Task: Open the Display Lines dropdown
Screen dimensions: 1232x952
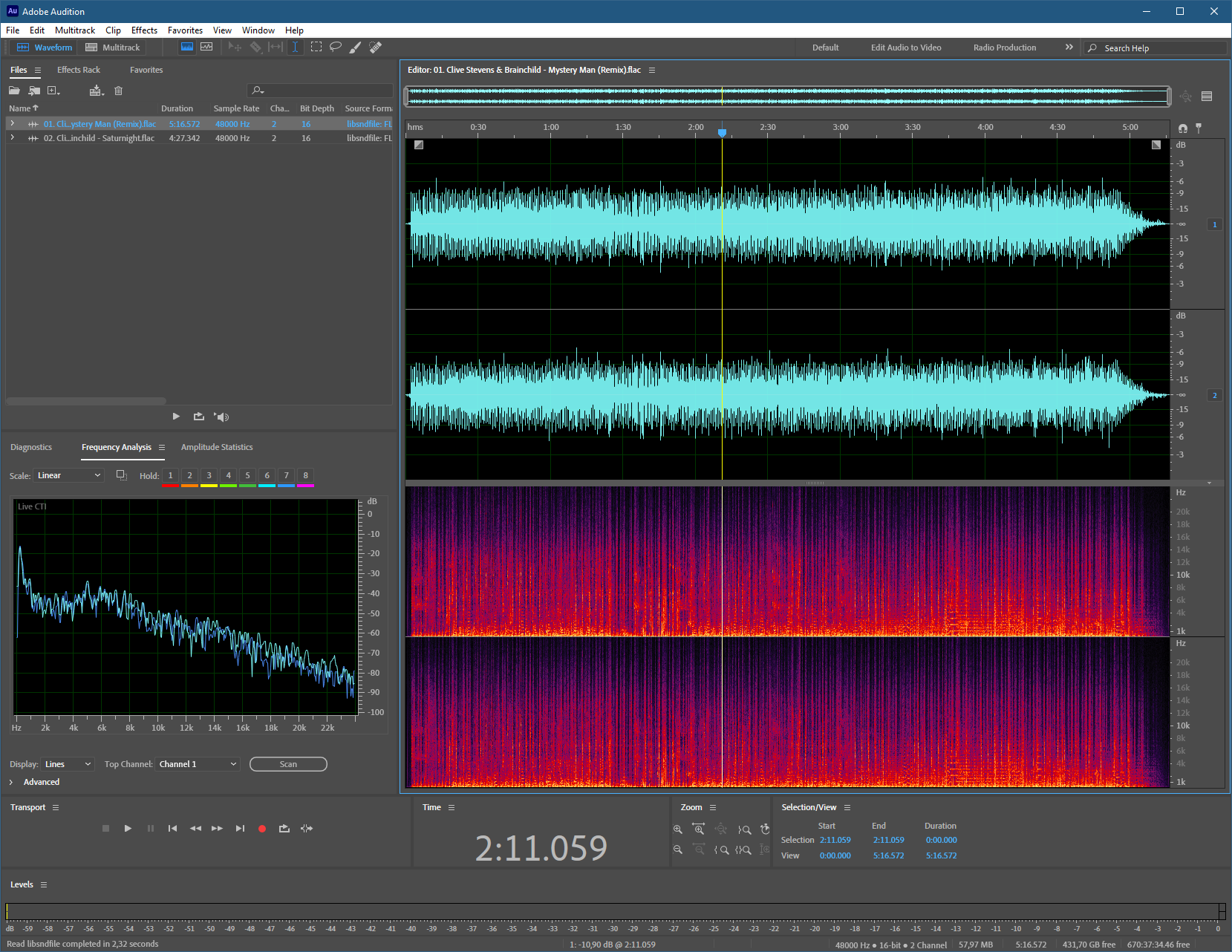Action: (x=68, y=764)
